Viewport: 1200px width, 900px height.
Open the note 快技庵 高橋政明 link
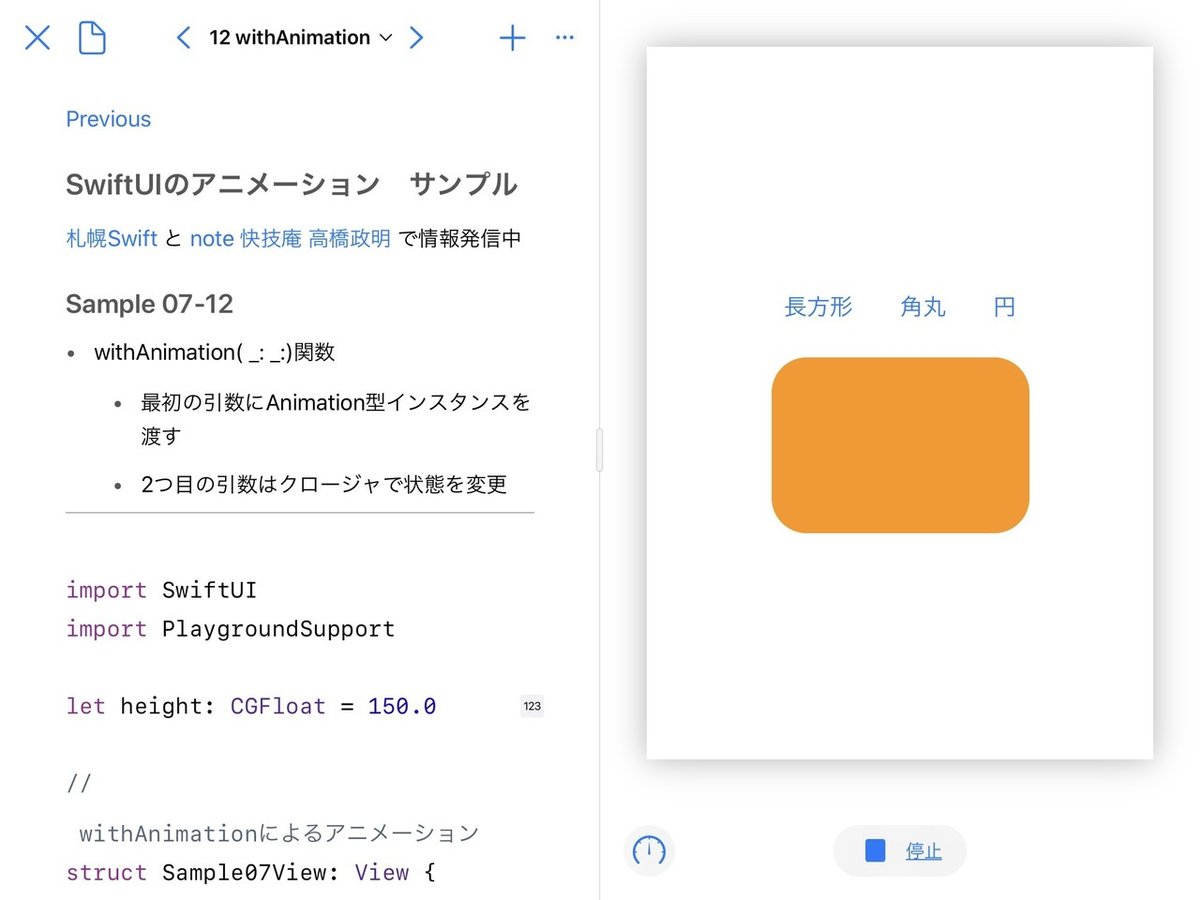point(290,238)
